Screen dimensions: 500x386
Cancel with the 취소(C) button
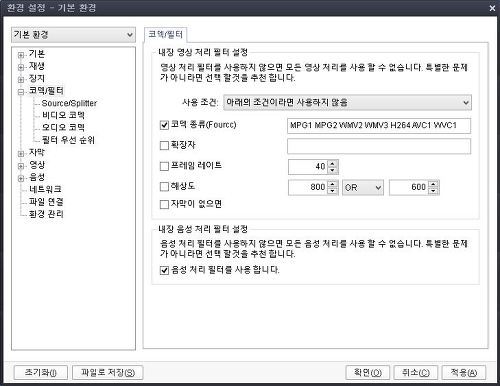[416, 372]
